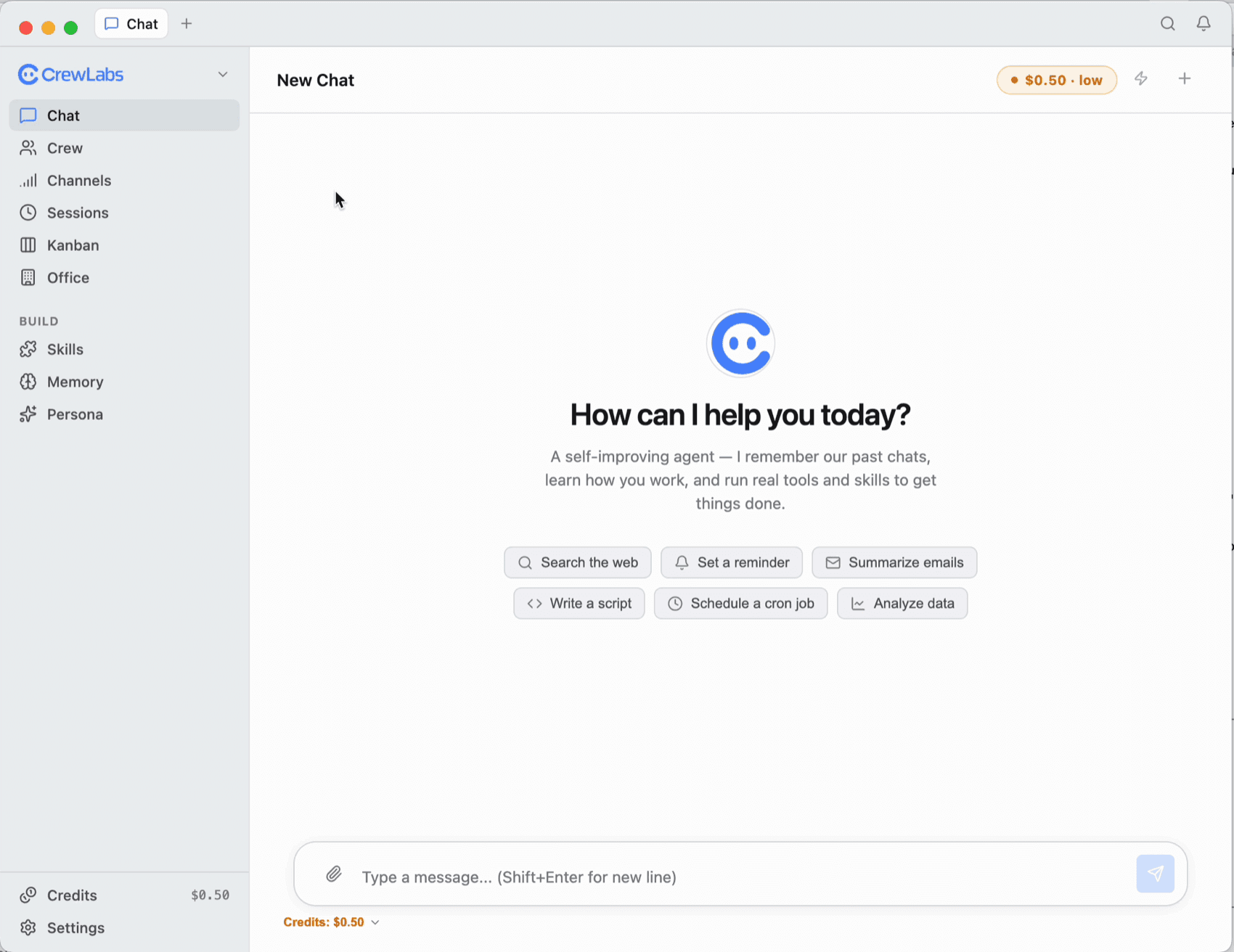Choose the Summarize emails suggestion
This screenshot has height=952, width=1234.
tap(894, 562)
